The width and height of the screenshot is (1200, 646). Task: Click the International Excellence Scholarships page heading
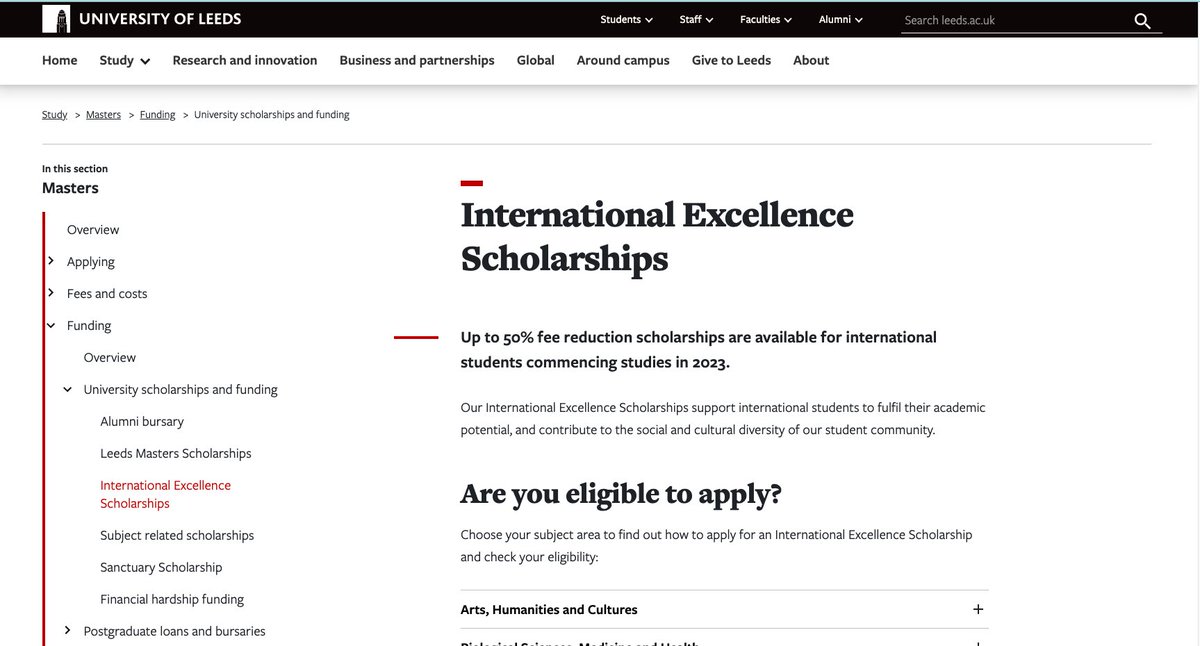pyautogui.click(x=657, y=236)
